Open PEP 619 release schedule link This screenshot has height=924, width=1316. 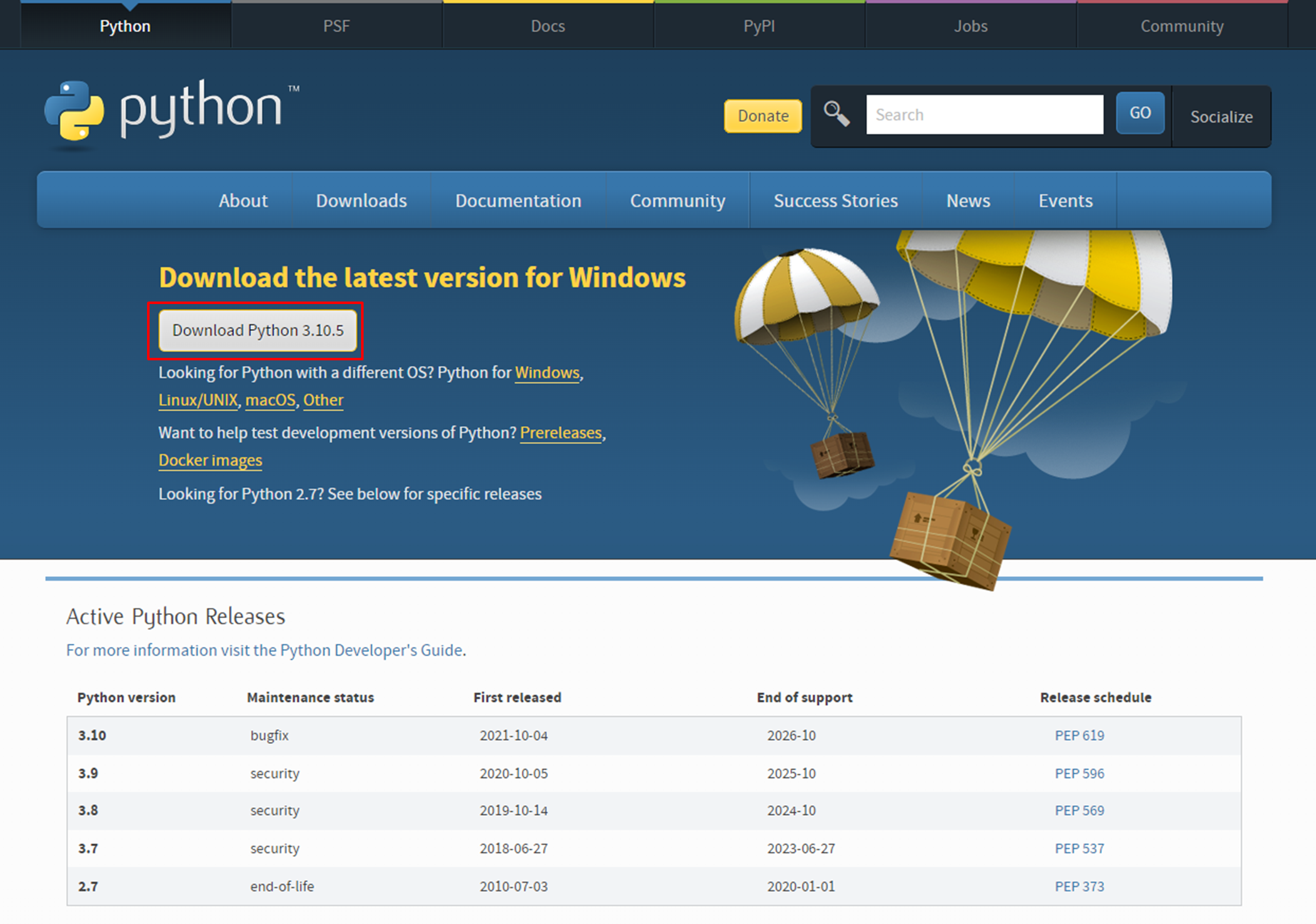(1079, 736)
